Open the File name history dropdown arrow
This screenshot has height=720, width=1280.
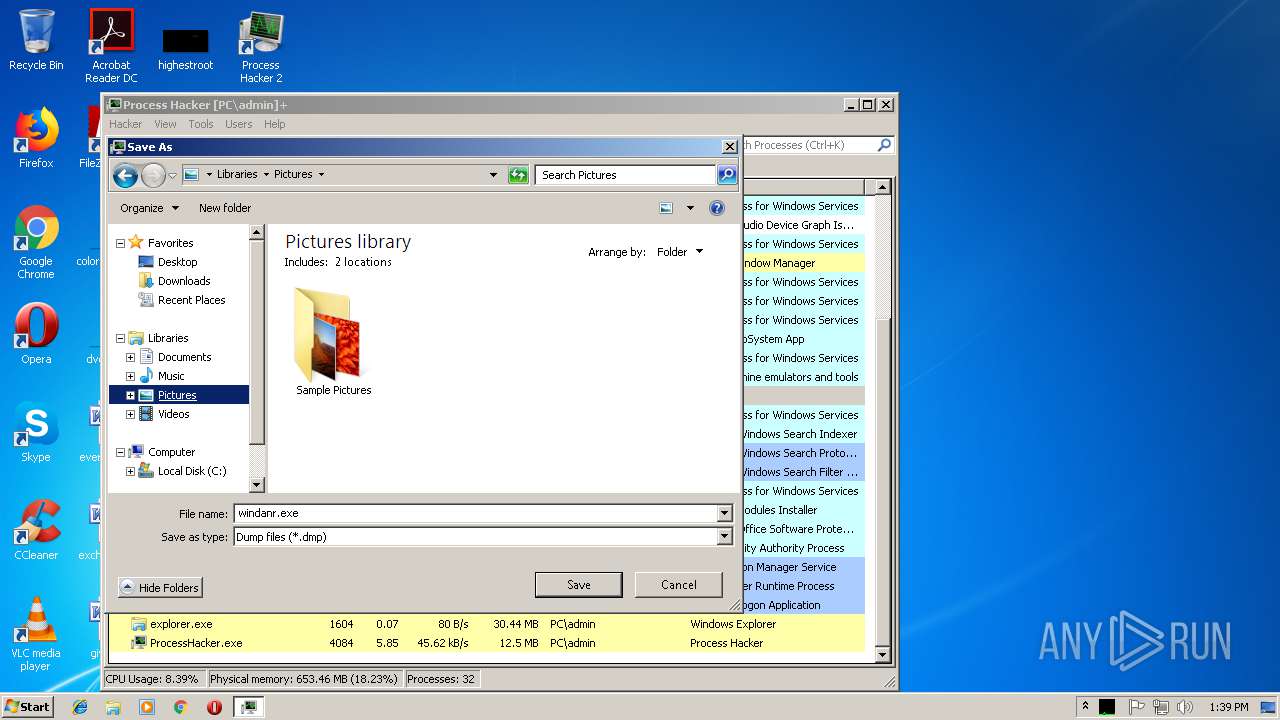tap(725, 513)
